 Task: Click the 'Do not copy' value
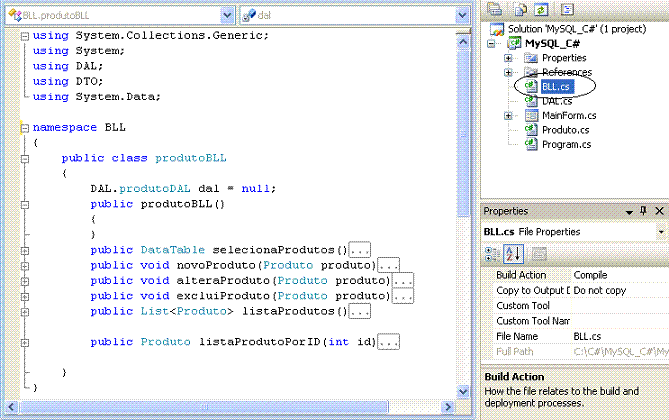click(599, 291)
